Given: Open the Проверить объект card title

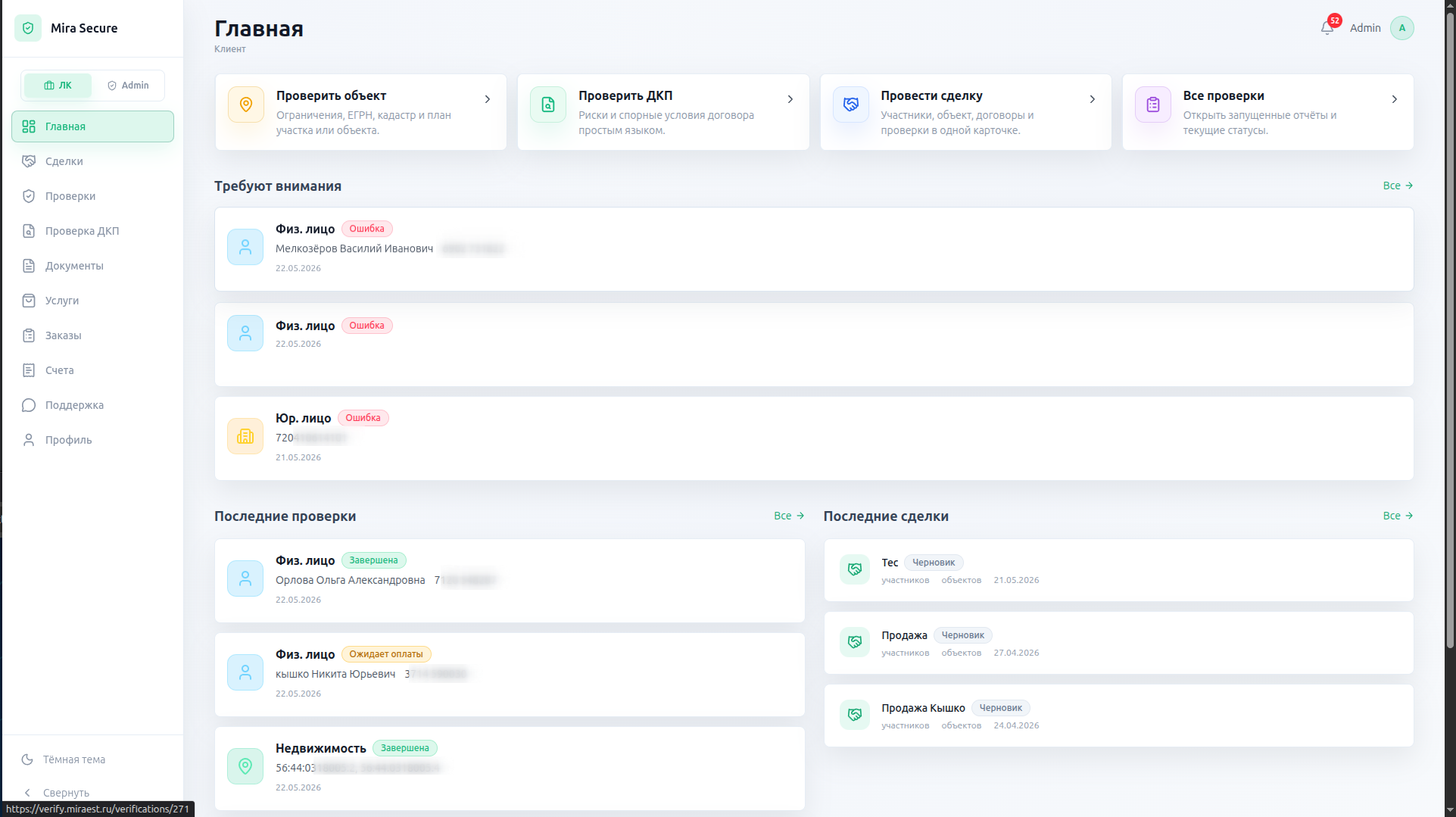Looking at the screenshot, I should pyautogui.click(x=331, y=95).
